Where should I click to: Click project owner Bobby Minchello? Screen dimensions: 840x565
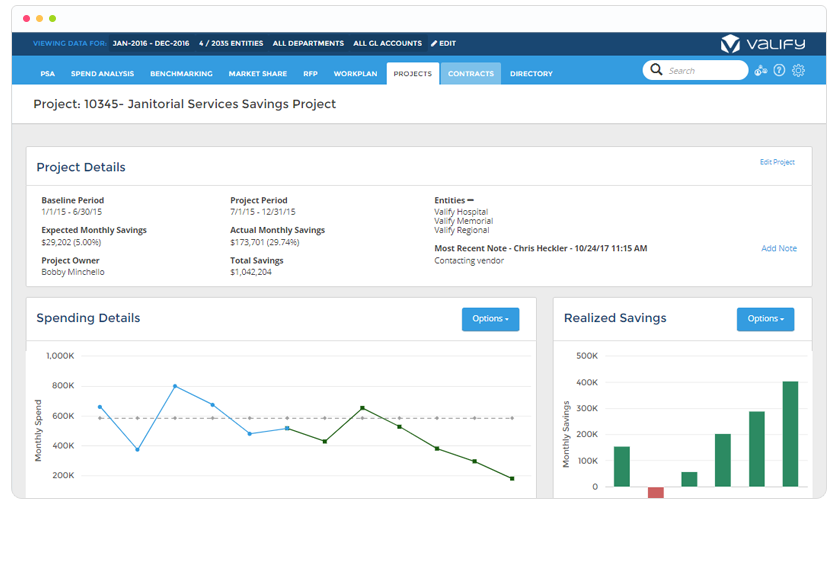coord(73,272)
